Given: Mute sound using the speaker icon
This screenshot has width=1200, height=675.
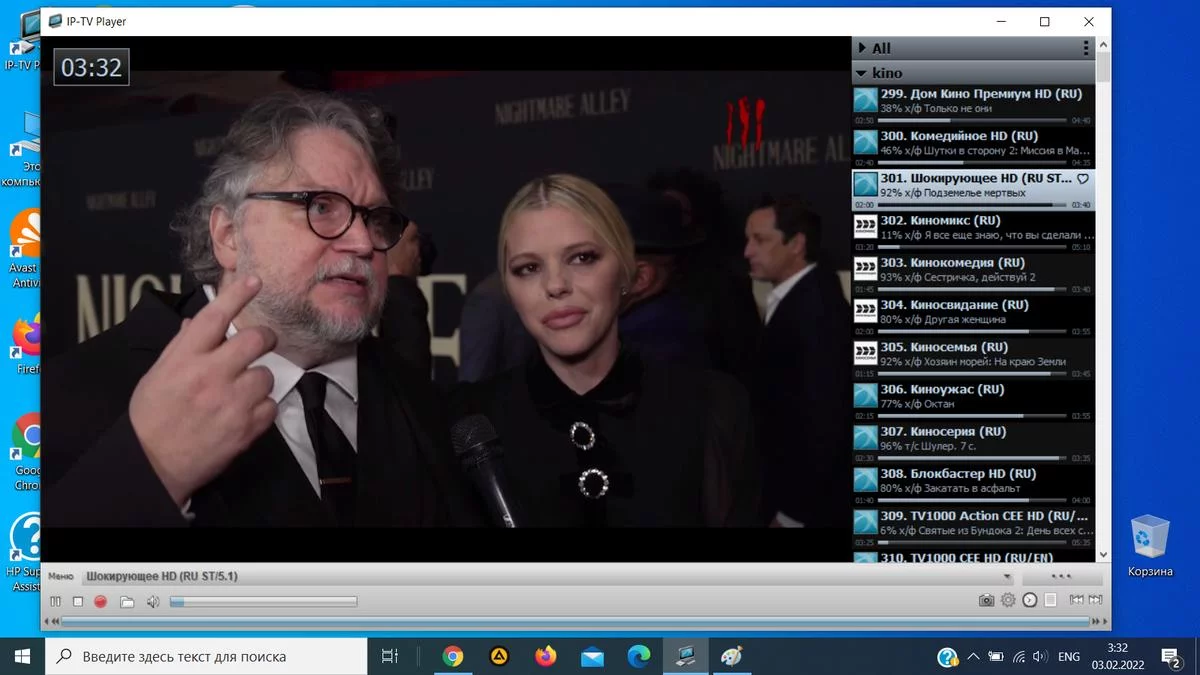Looking at the screenshot, I should click(x=153, y=602).
